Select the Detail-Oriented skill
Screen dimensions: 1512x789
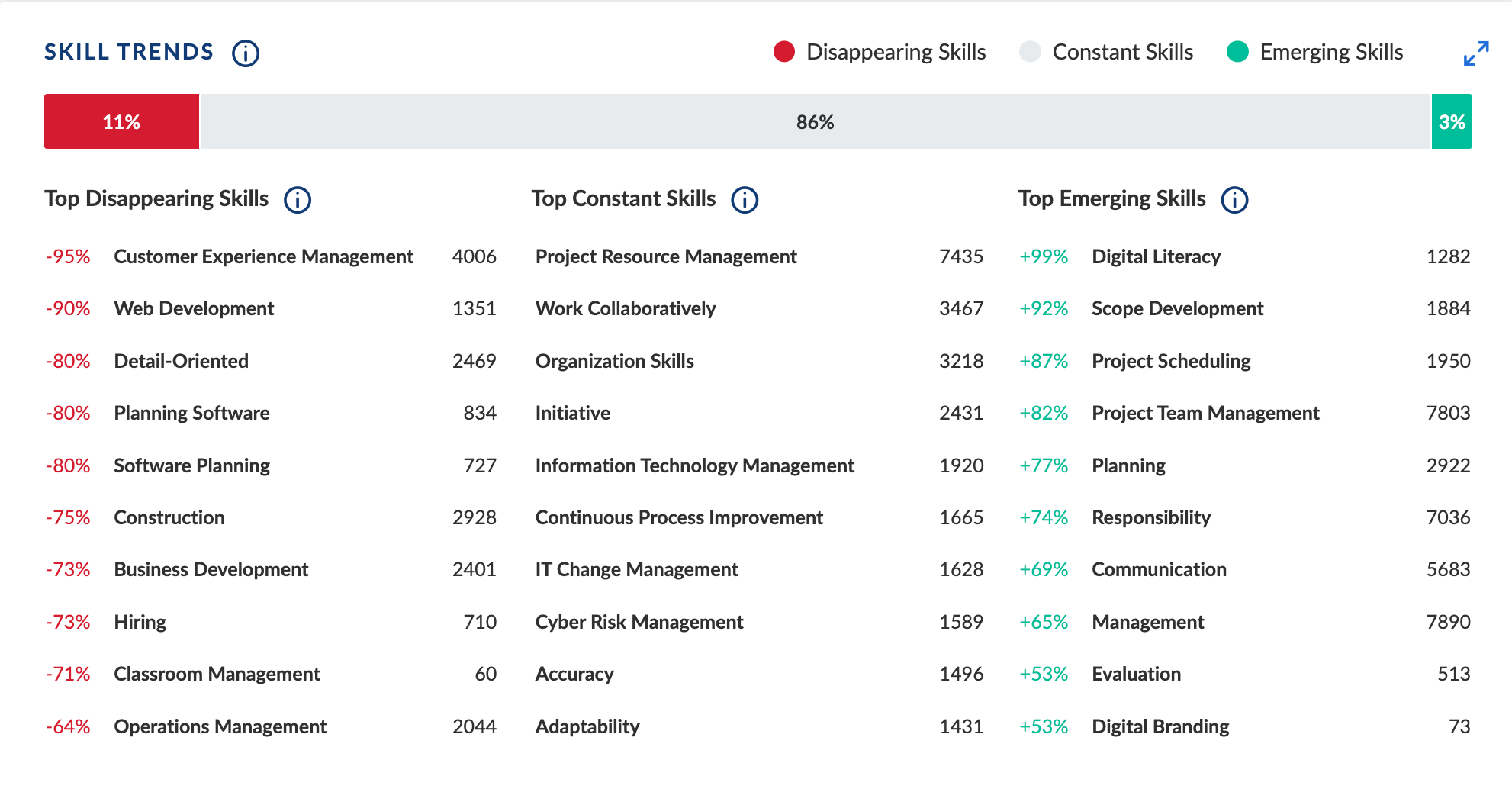pyautogui.click(x=181, y=361)
